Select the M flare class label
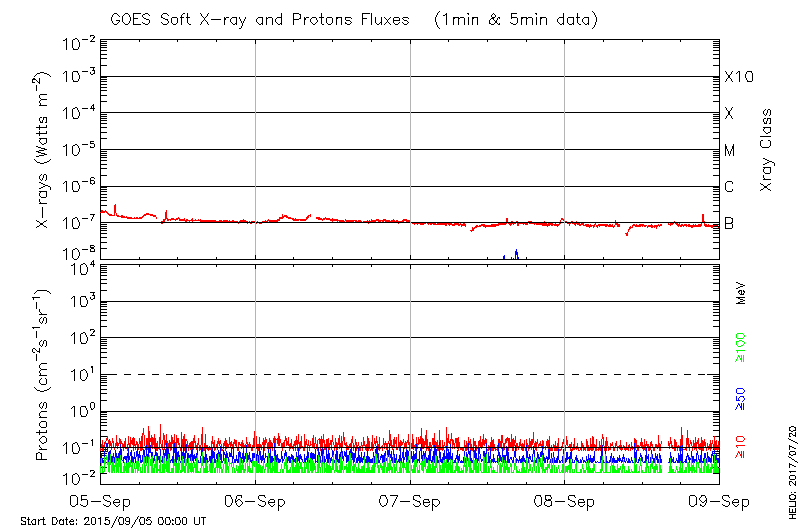The image size is (800, 530). click(x=730, y=150)
